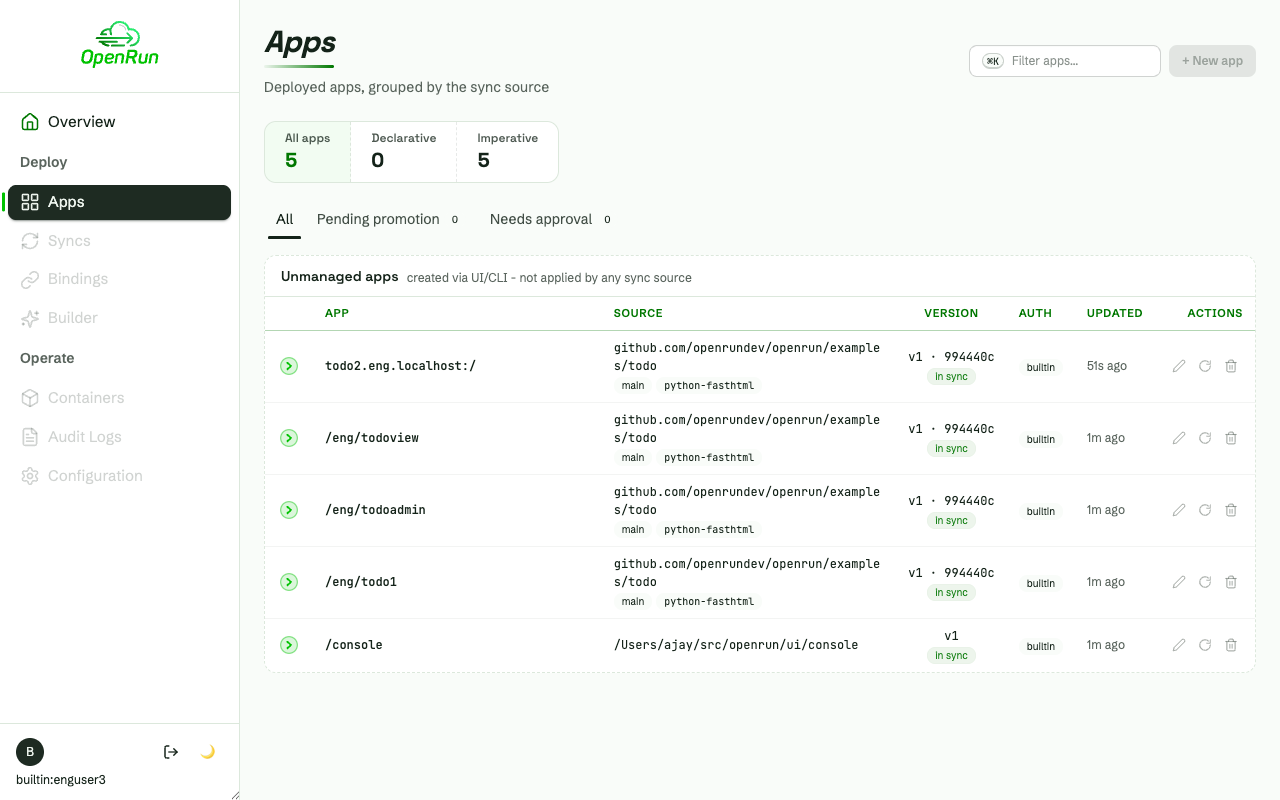Click the New app button
The width and height of the screenshot is (1280, 800).
pyautogui.click(x=1212, y=61)
